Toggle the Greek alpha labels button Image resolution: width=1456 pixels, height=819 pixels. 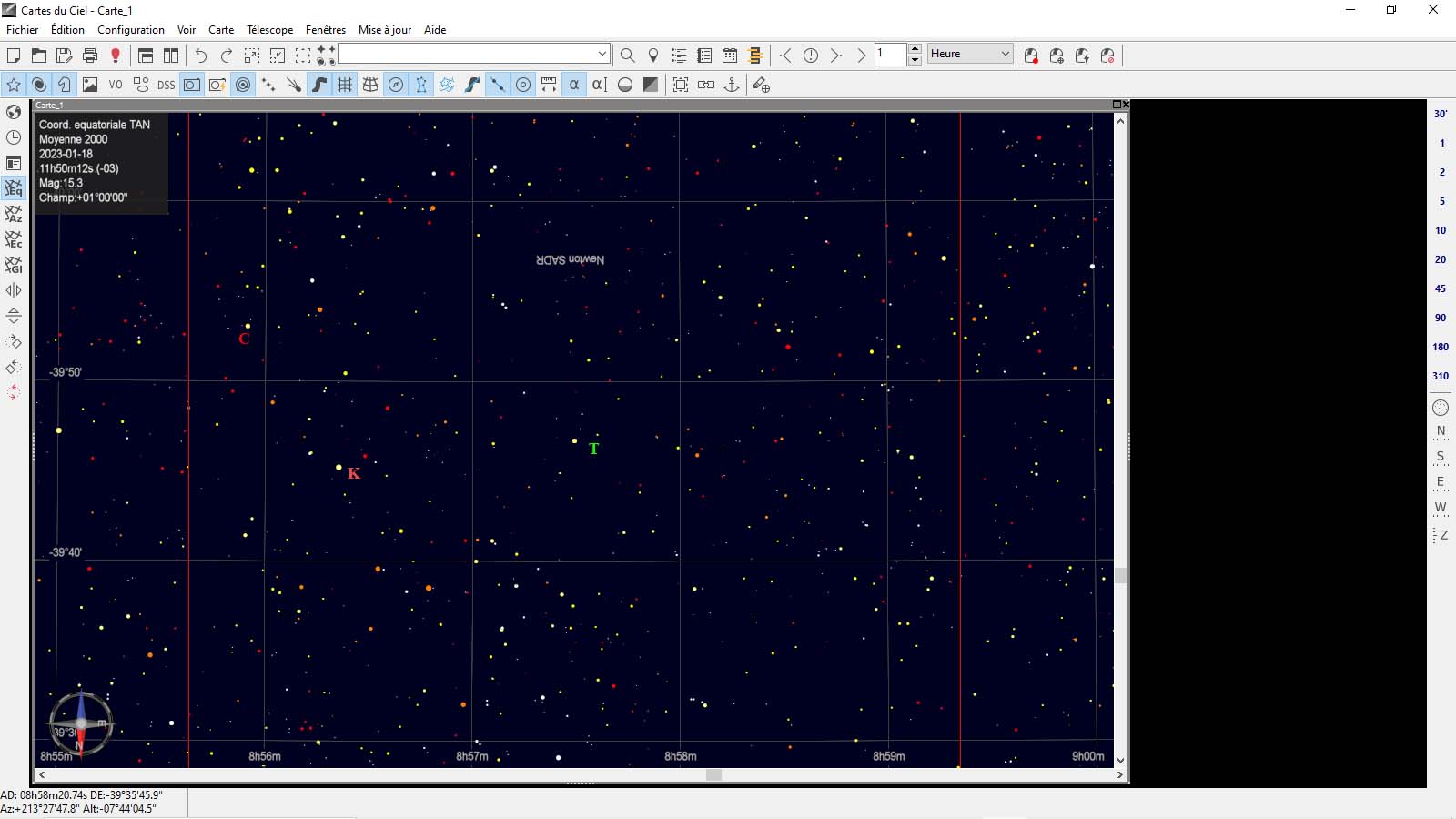574,85
